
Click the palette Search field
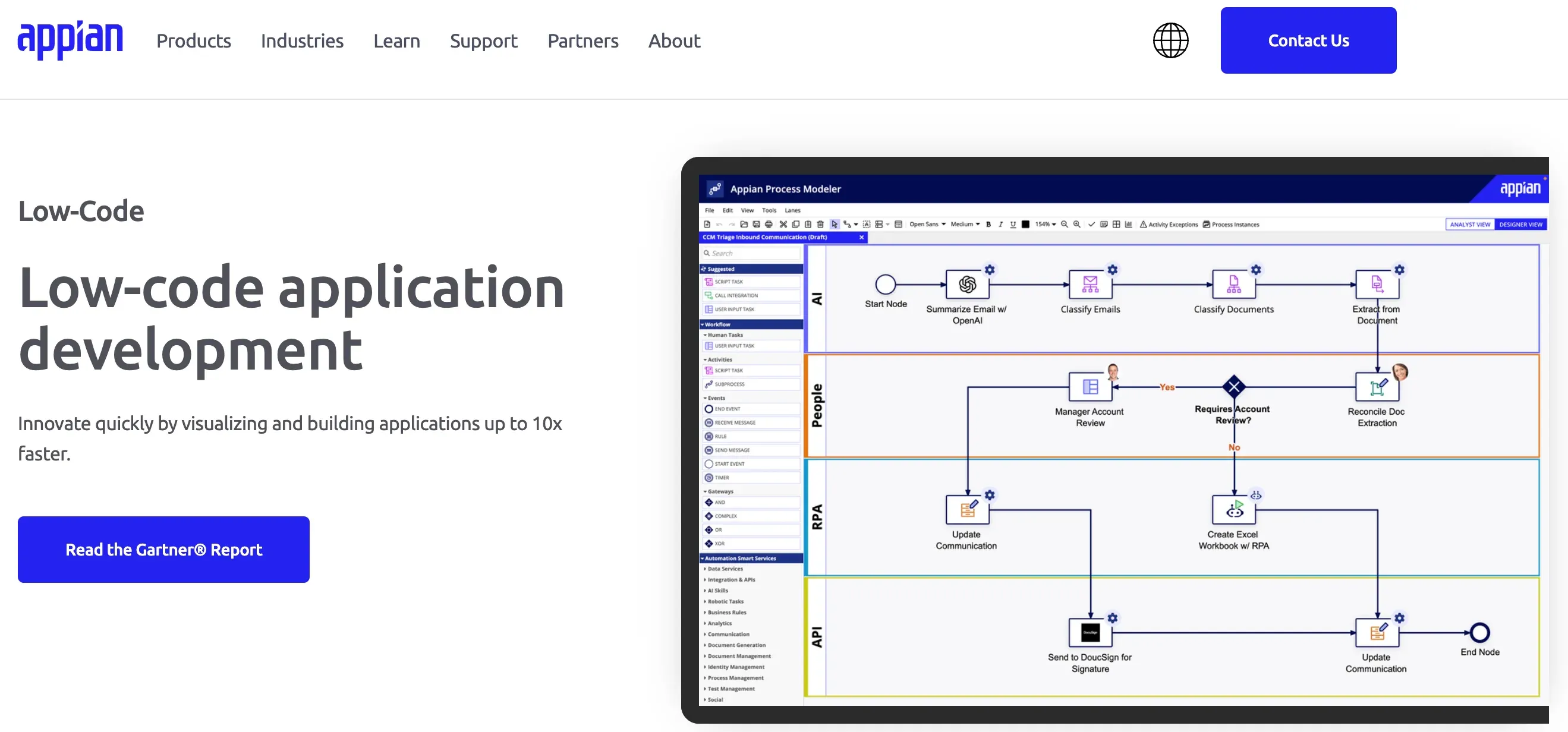point(751,253)
